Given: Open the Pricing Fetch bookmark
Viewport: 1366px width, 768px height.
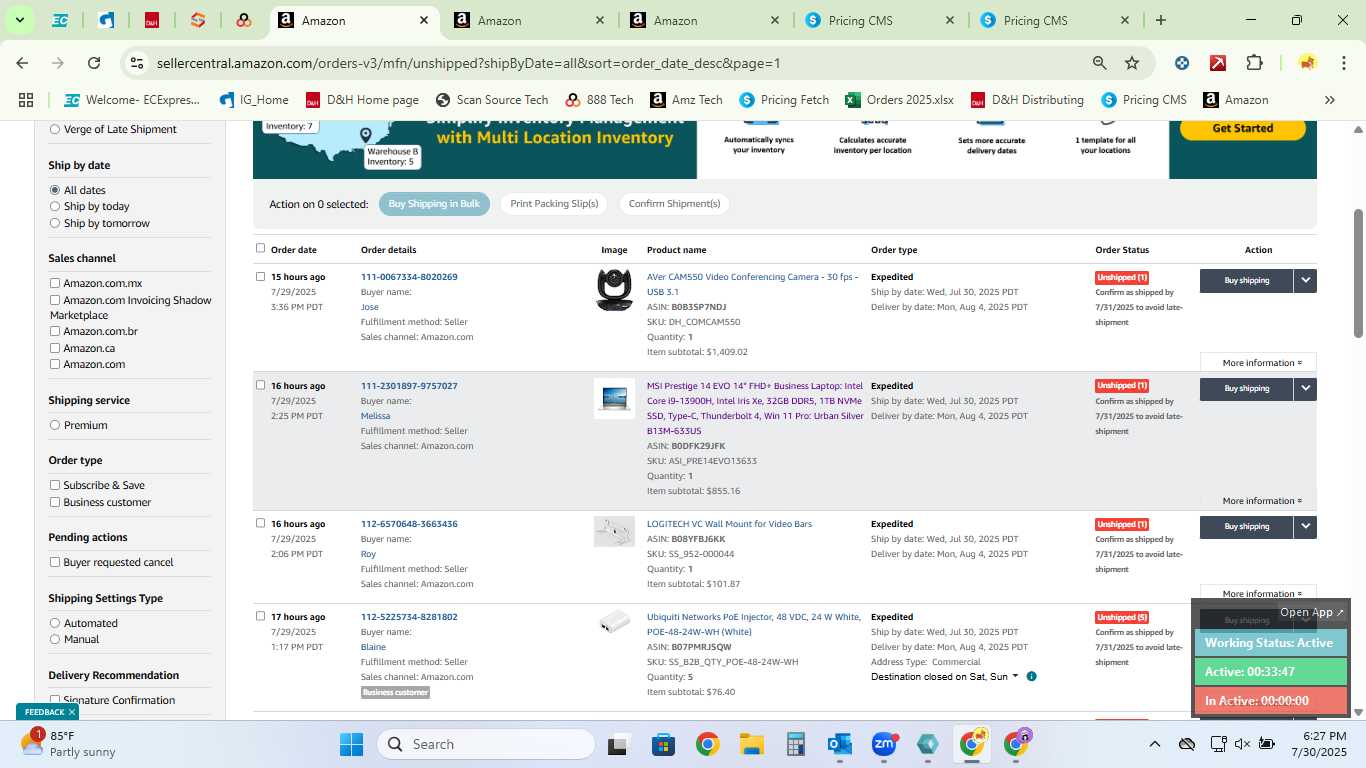Looking at the screenshot, I should tap(784, 100).
